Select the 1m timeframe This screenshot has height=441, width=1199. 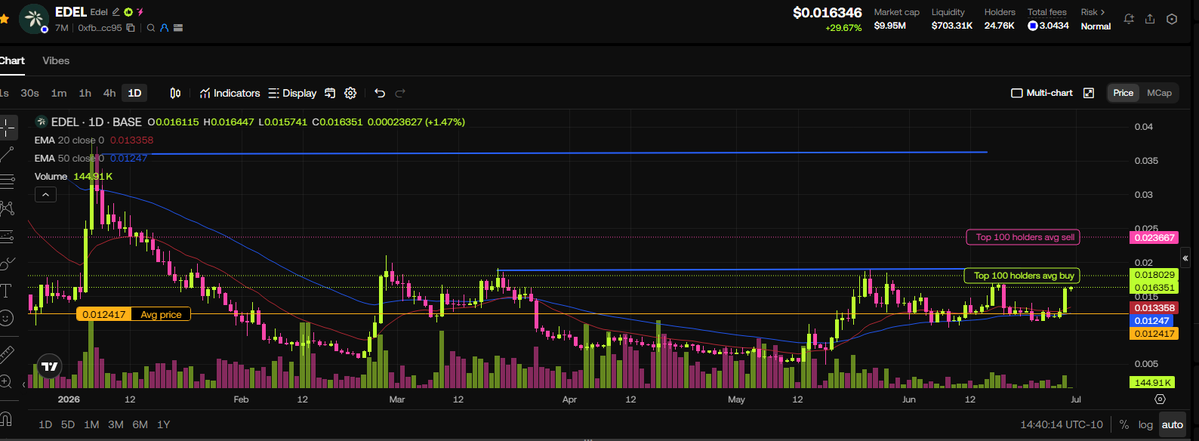click(x=59, y=93)
